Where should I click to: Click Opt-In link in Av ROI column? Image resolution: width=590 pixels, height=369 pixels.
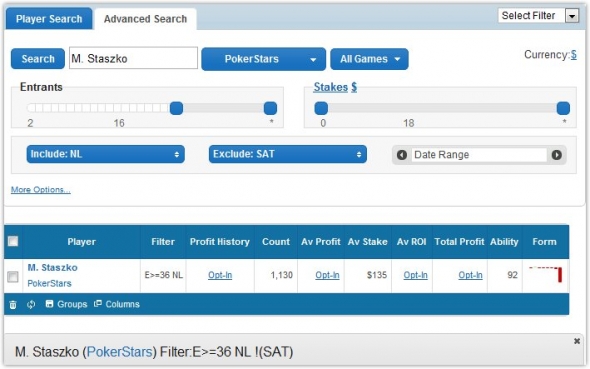[415, 275]
